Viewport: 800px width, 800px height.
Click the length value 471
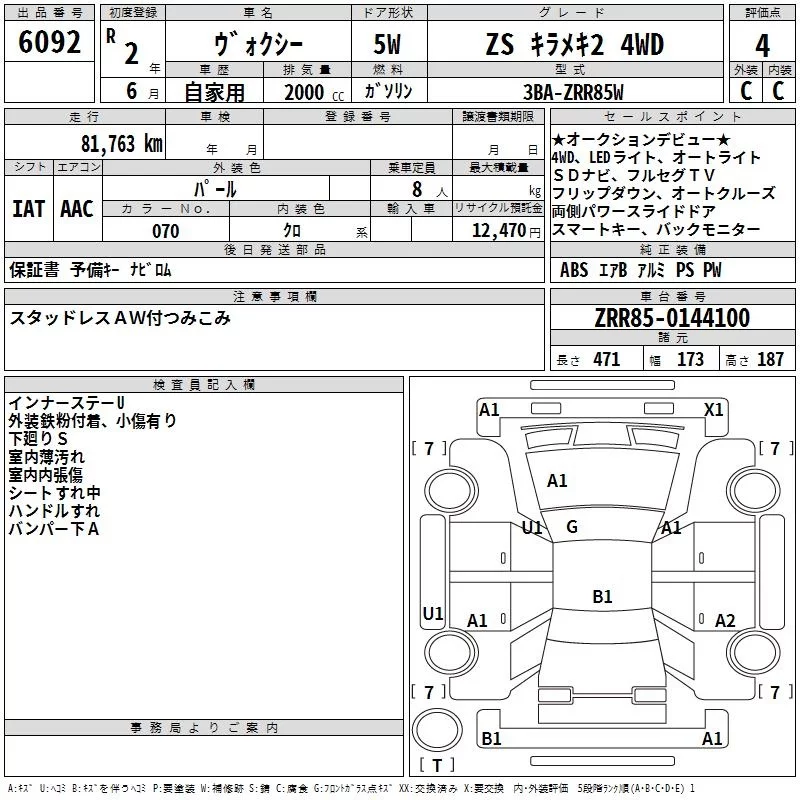607,359
